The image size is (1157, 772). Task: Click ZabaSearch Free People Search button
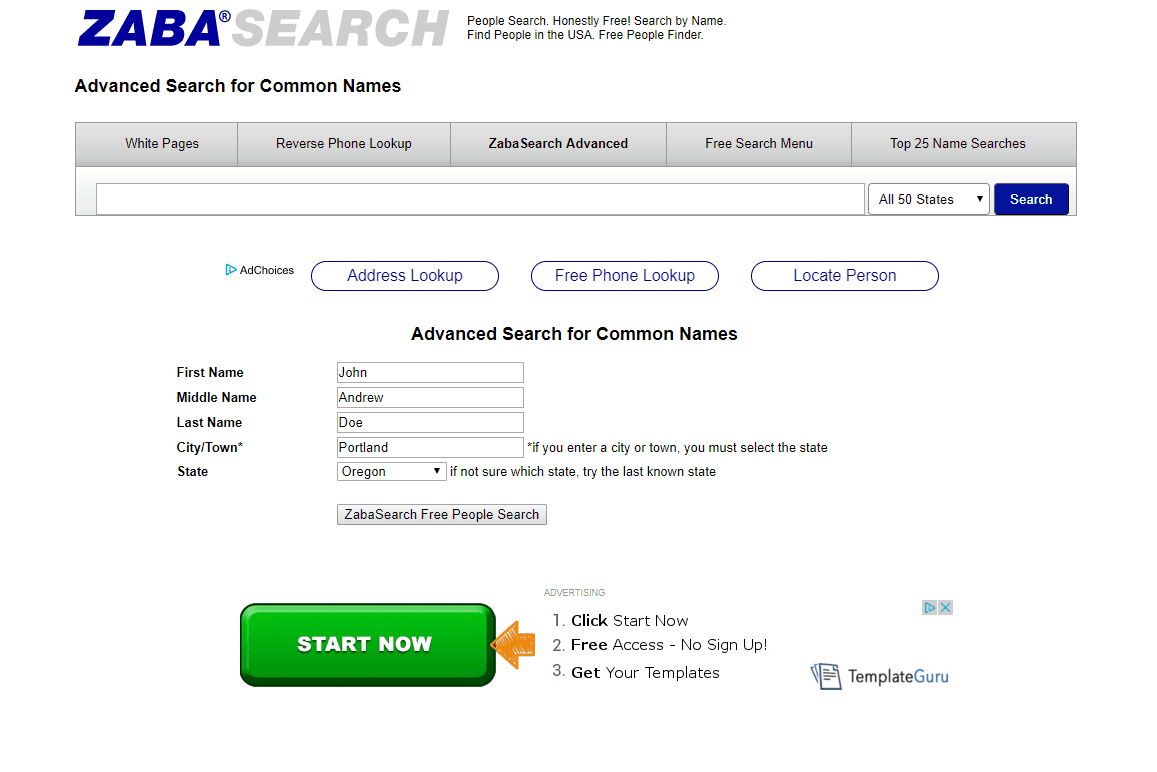(x=441, y=514)
